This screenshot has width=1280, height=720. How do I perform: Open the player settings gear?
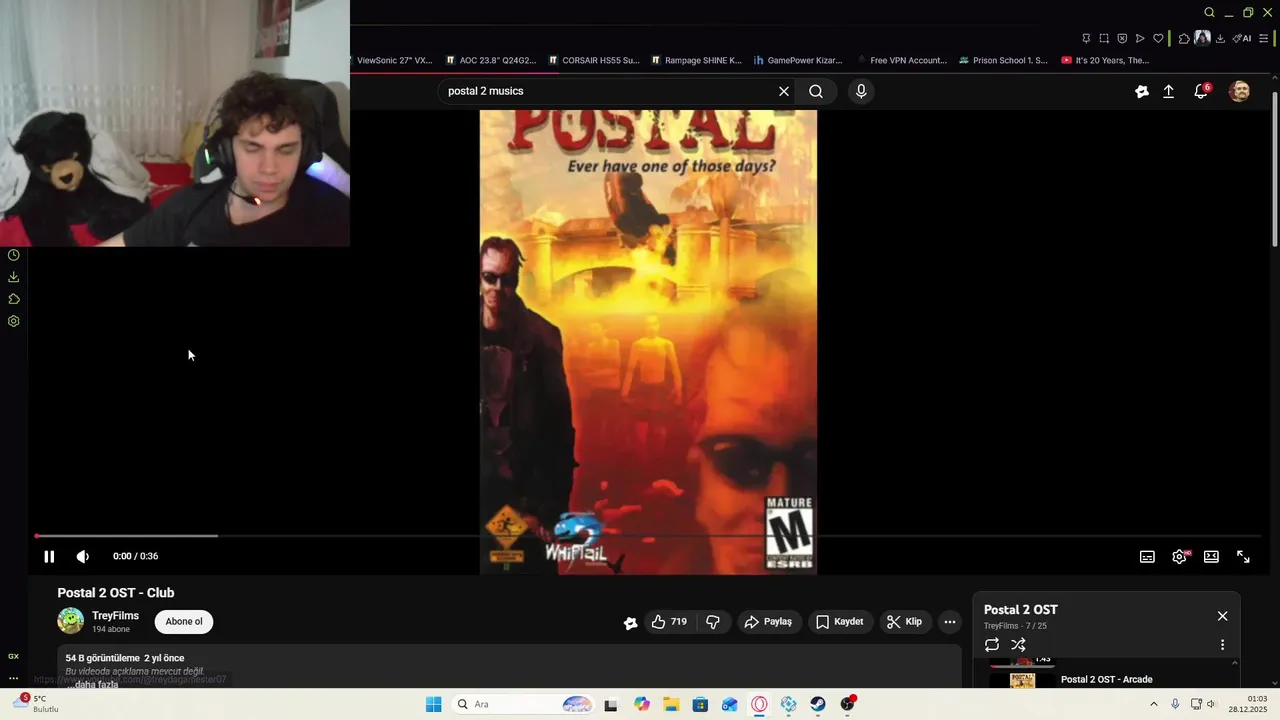[1179, 557]
